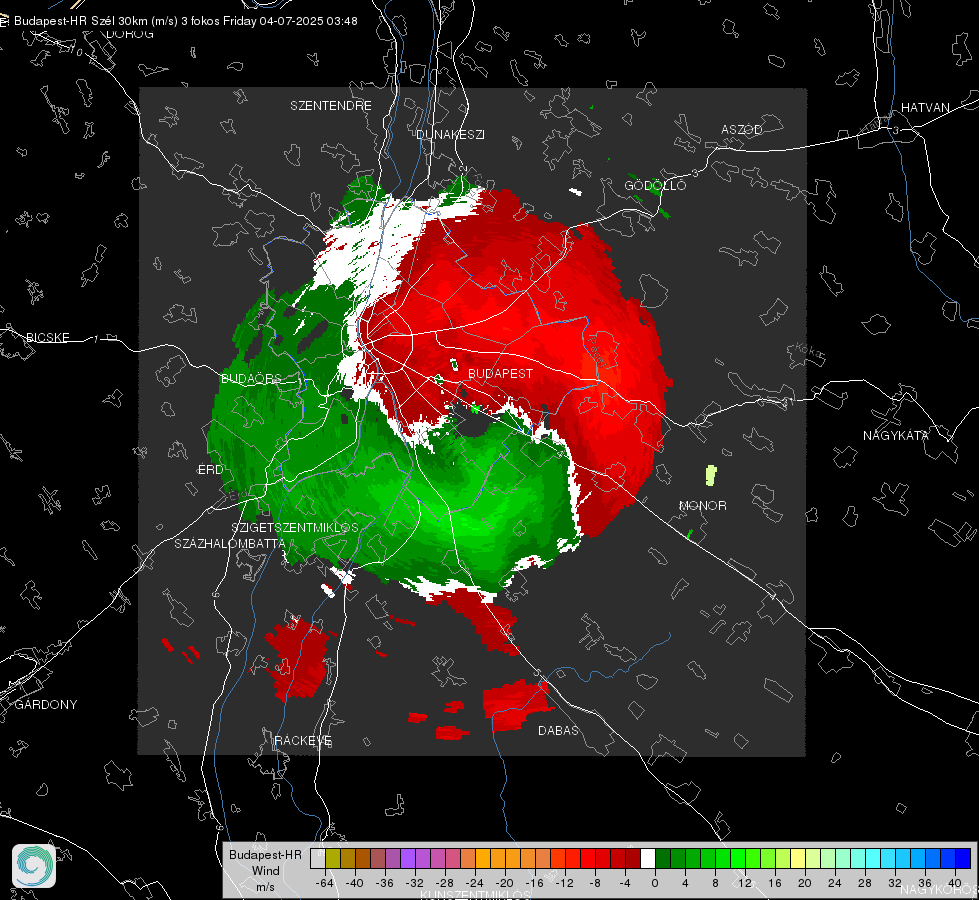The height and width of the screenshot is (900, 979).
Task: Select the DOROG town label
Action: 130,34
